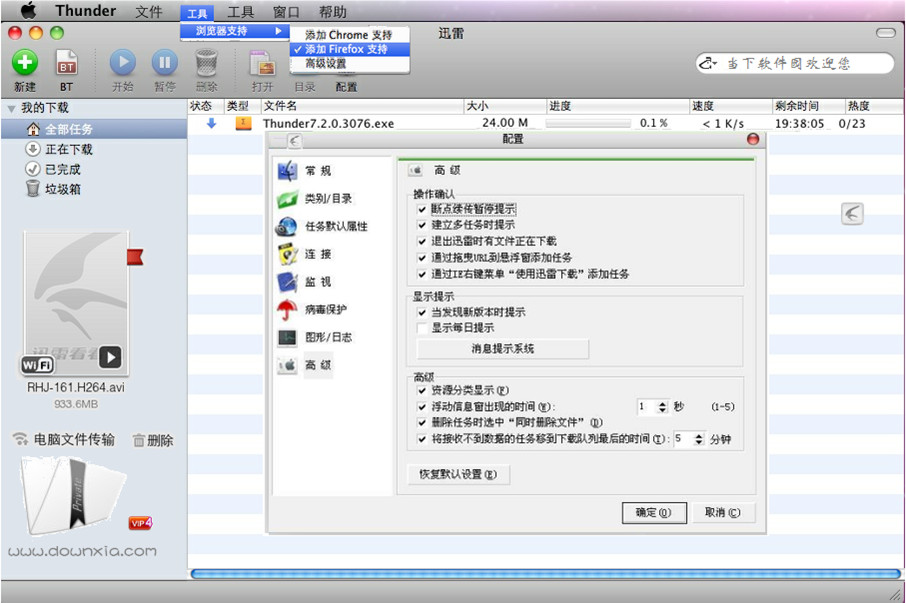Choose 添加 Chrome 支持 menu item

click(x=350, y=35)
